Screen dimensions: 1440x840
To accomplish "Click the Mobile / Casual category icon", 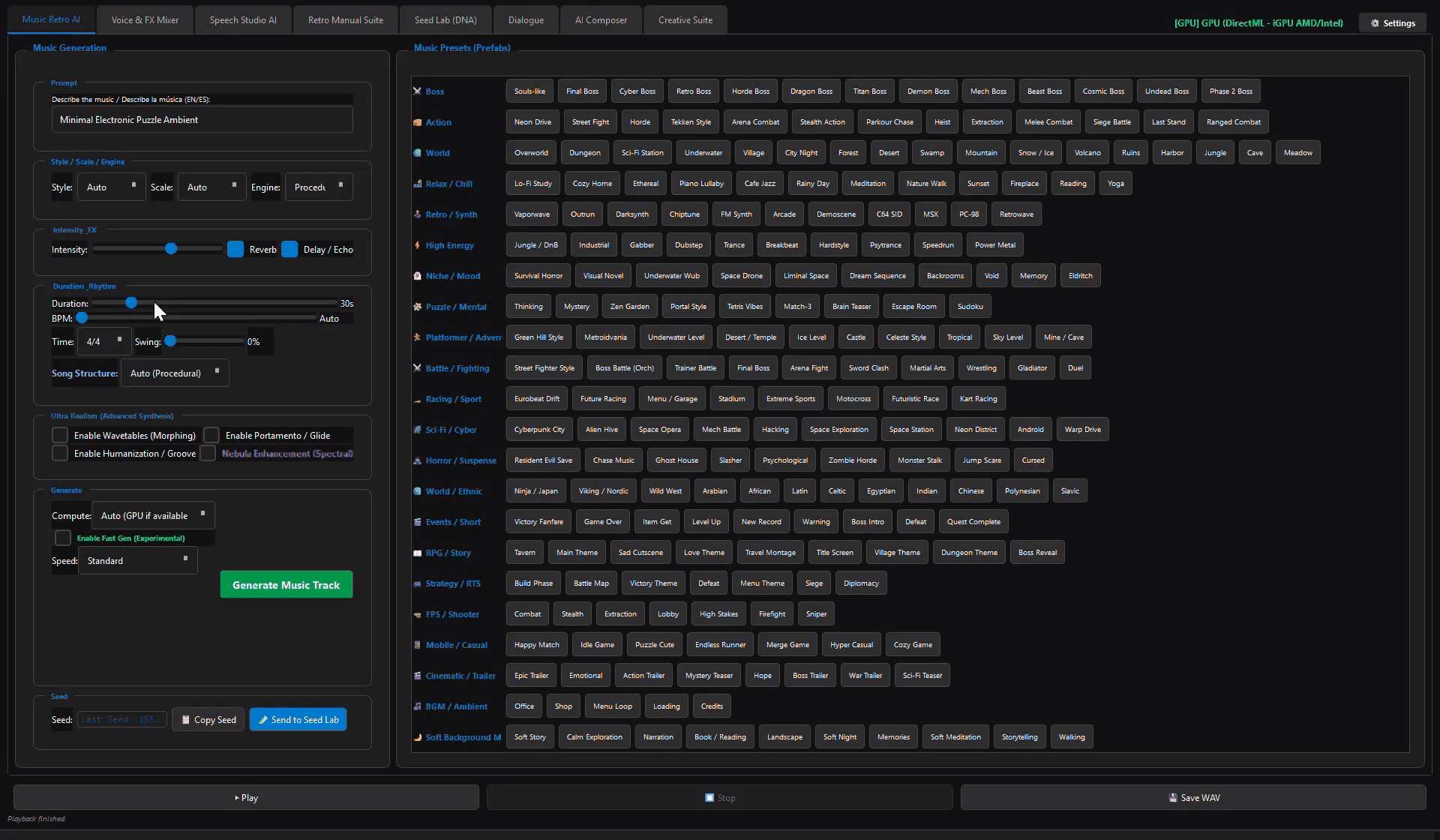I will [x=417, y=645].
